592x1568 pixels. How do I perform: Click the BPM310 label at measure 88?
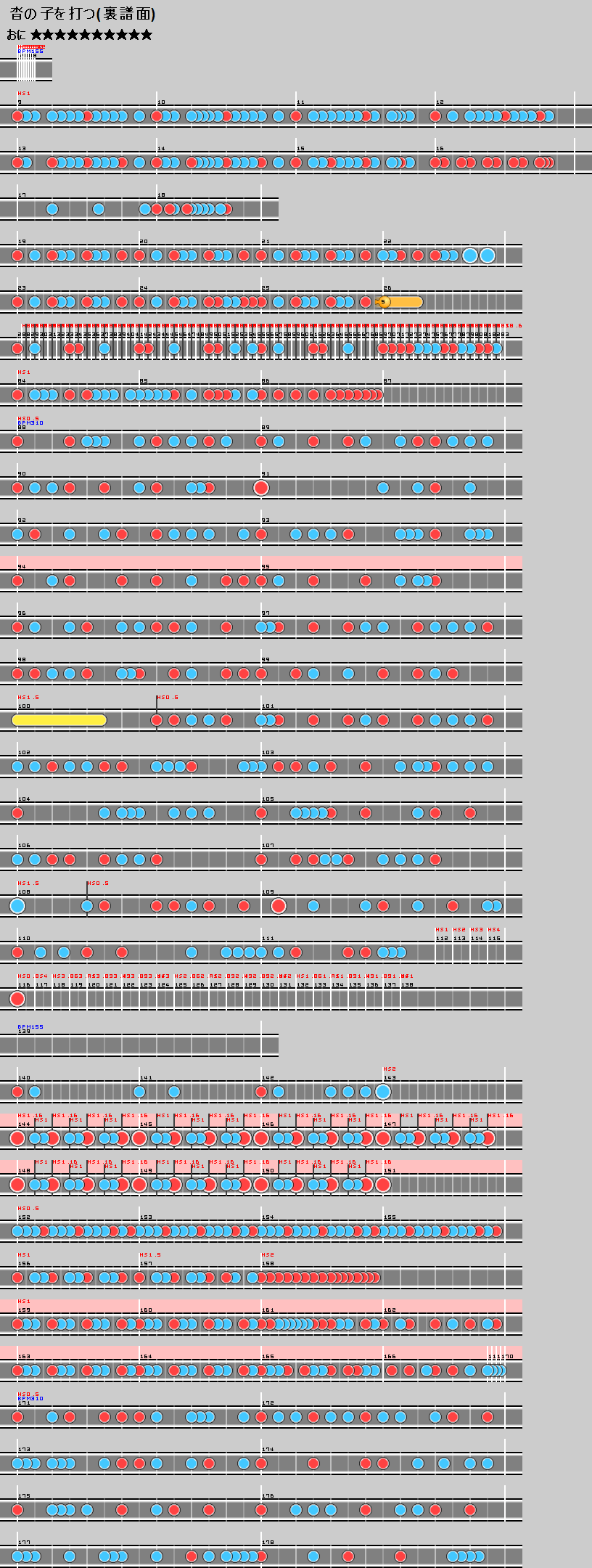point(30,423)
